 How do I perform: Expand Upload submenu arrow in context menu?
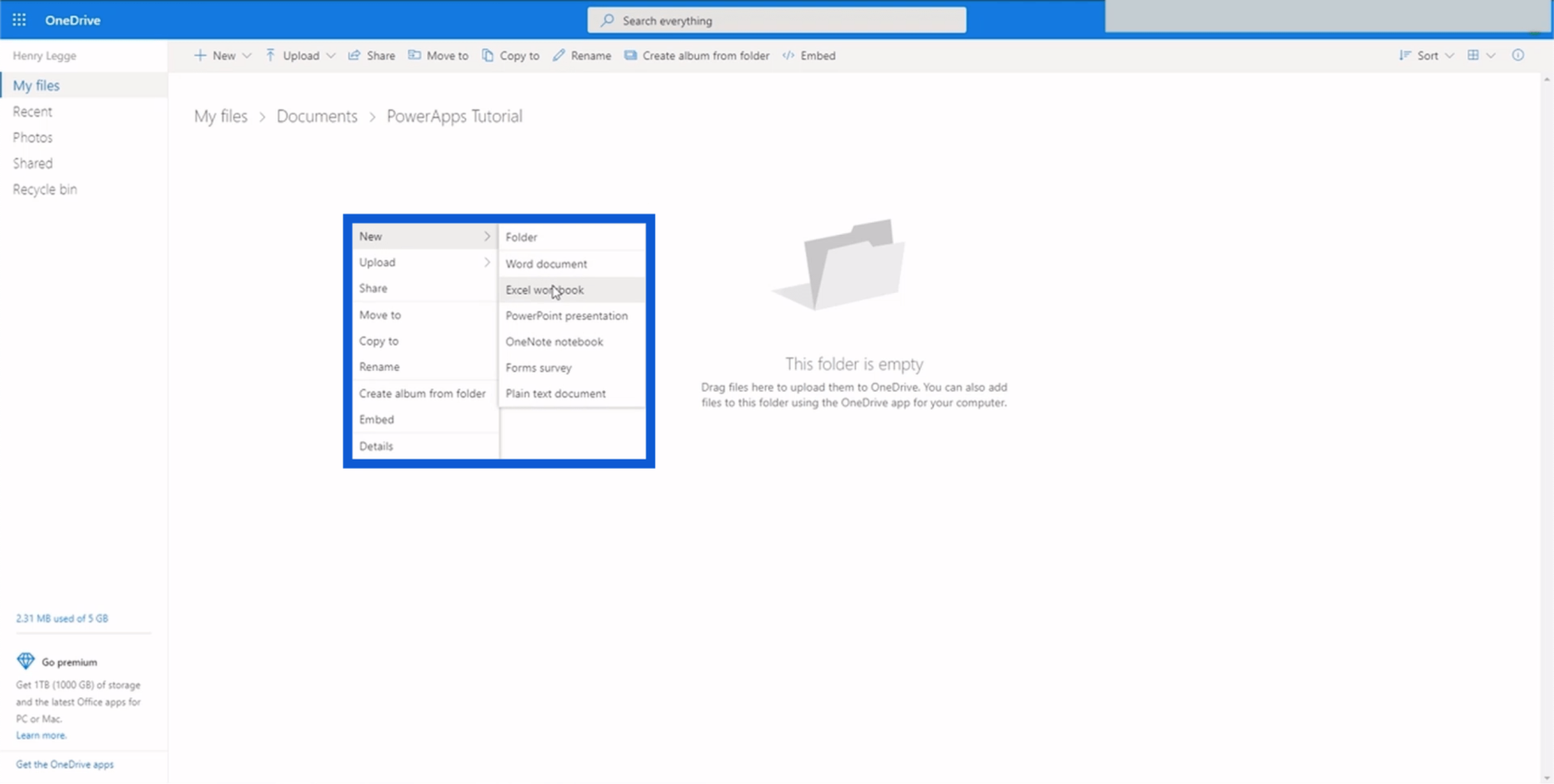tap(487, 263)
